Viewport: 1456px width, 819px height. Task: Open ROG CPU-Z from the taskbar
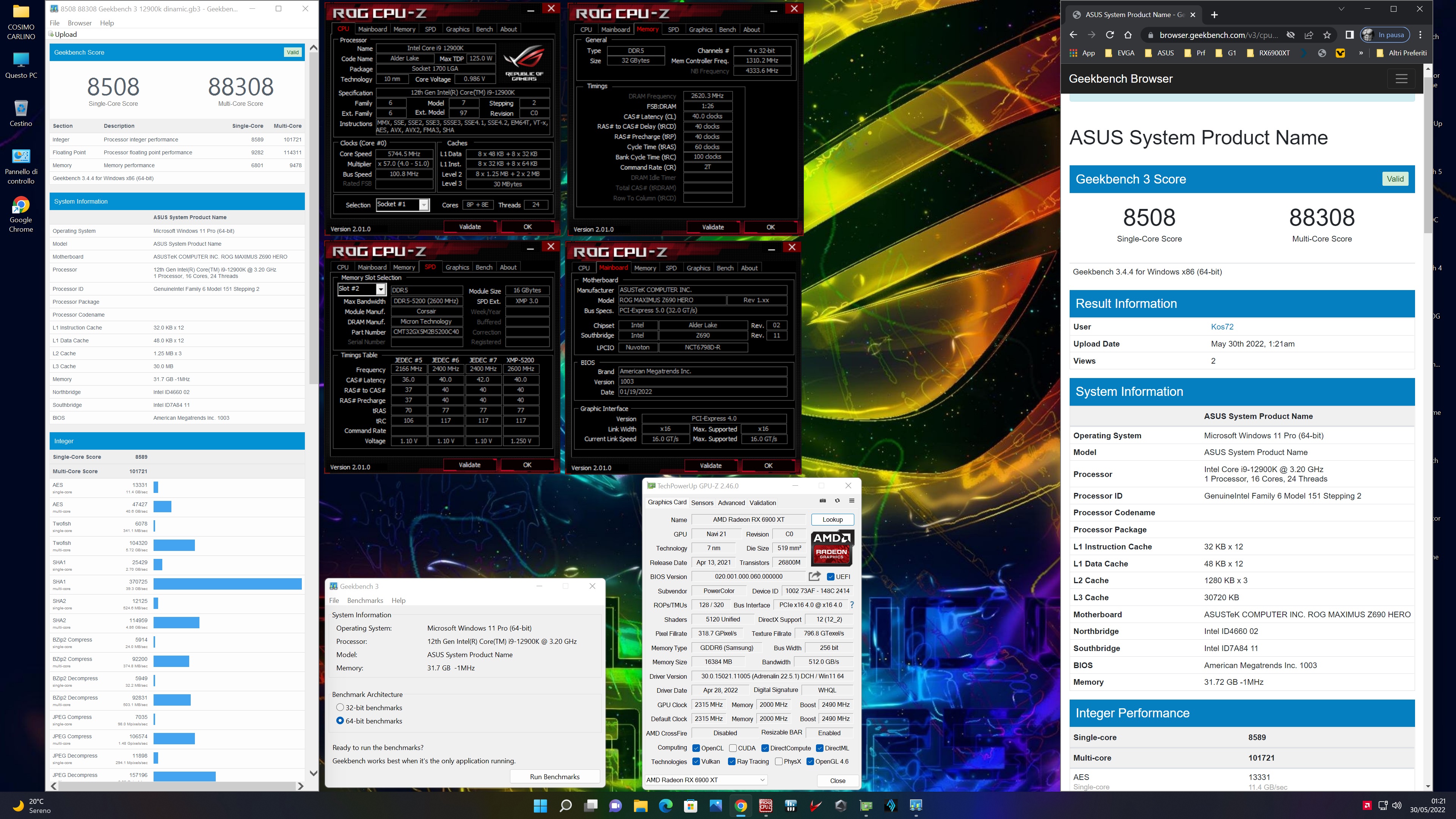[765, 805]
